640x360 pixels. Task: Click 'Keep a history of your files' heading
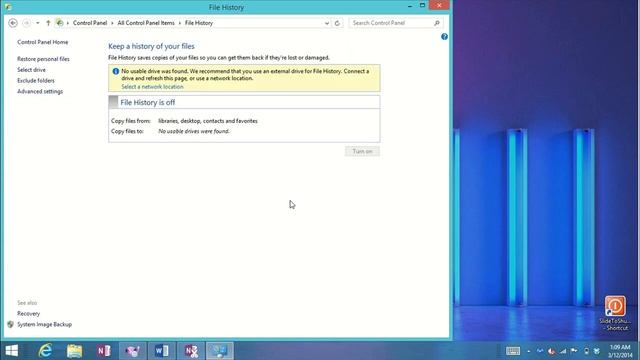[x=151, y=47]
